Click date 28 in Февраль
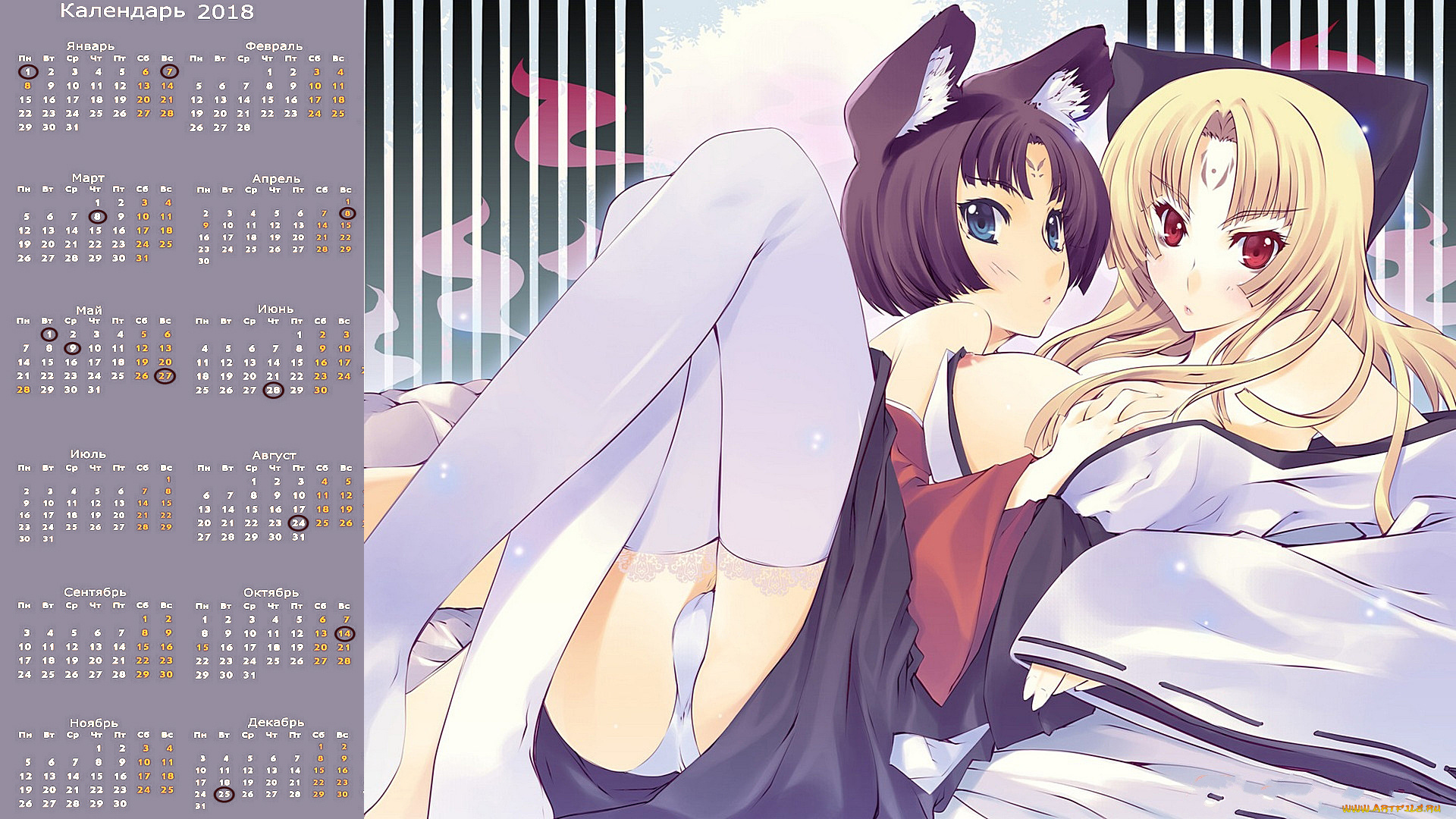 243,127
